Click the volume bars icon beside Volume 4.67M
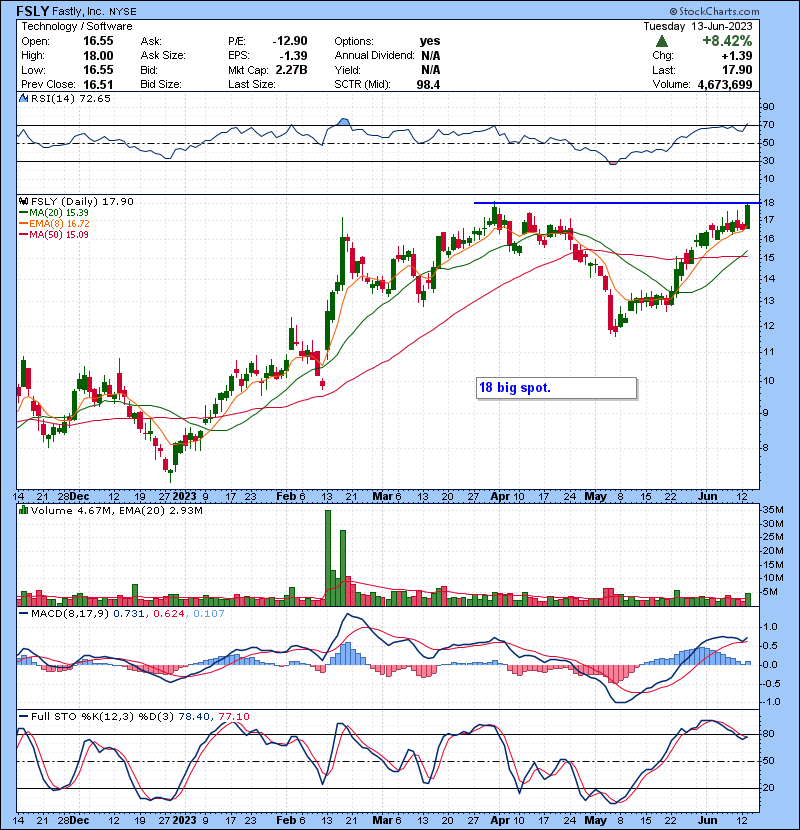 click(x=24, y=510)
